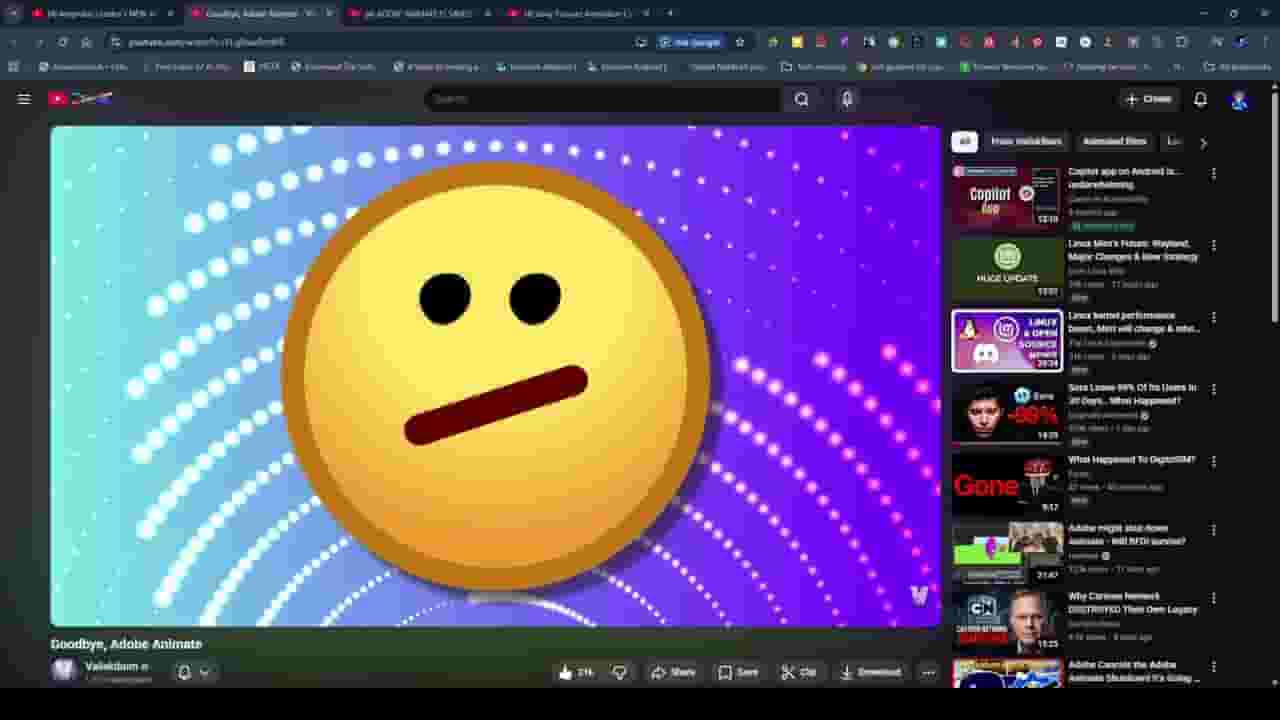Focus the YouTube search field
This screenshot has height=720, width=1280.
(x=603, y=99)
